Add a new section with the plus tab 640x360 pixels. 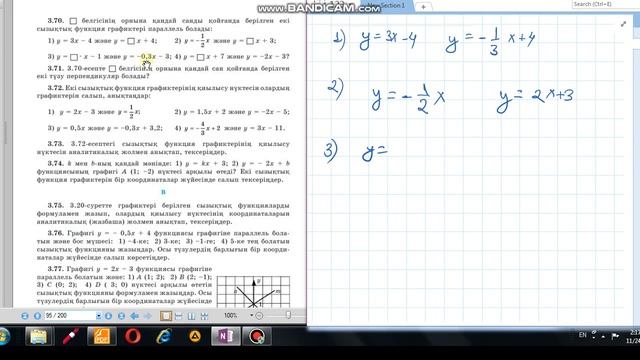pyautogui.click(x=423, y=7)
